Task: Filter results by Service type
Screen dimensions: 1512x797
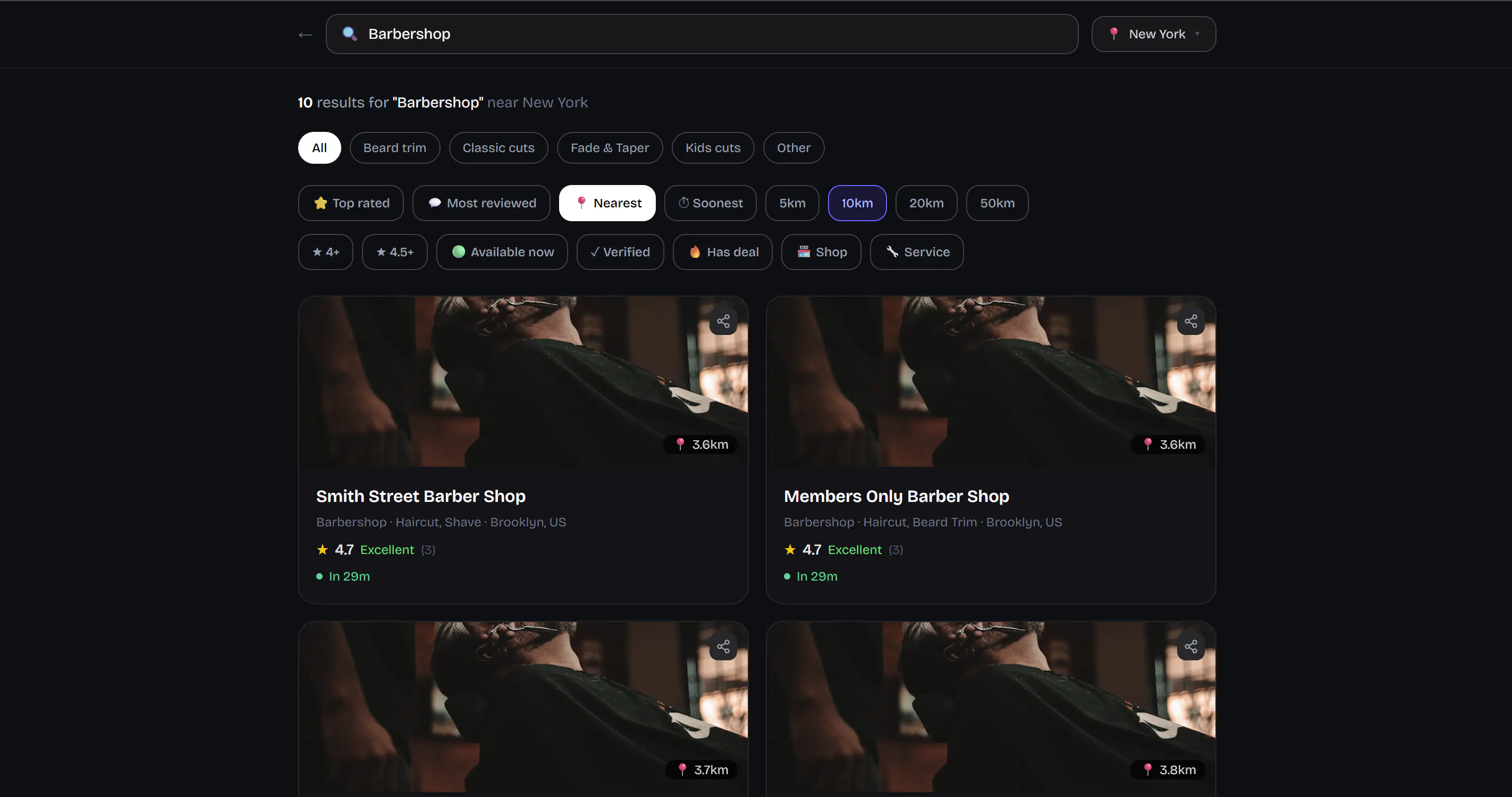Action: click(x=917, y=253)
